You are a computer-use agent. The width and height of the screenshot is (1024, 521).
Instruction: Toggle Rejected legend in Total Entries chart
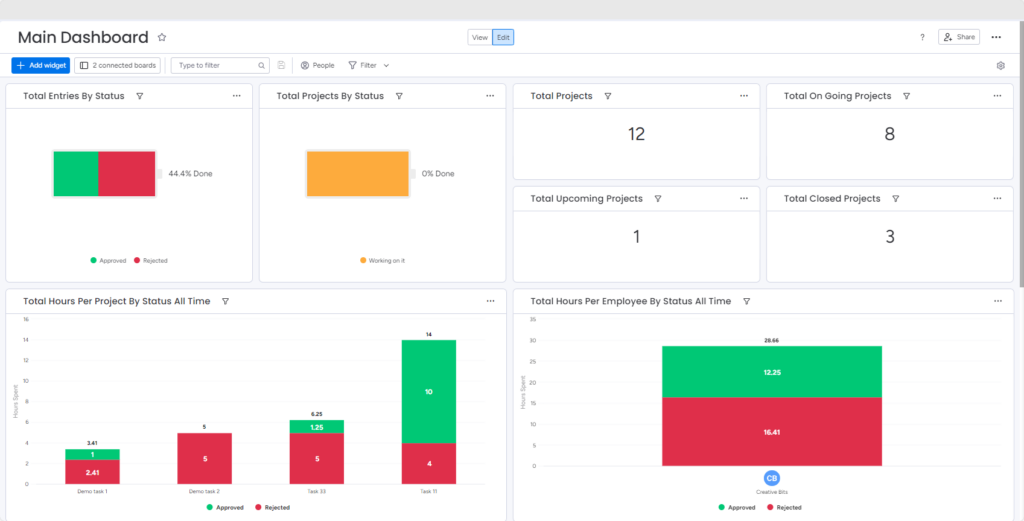pos(151,260)
